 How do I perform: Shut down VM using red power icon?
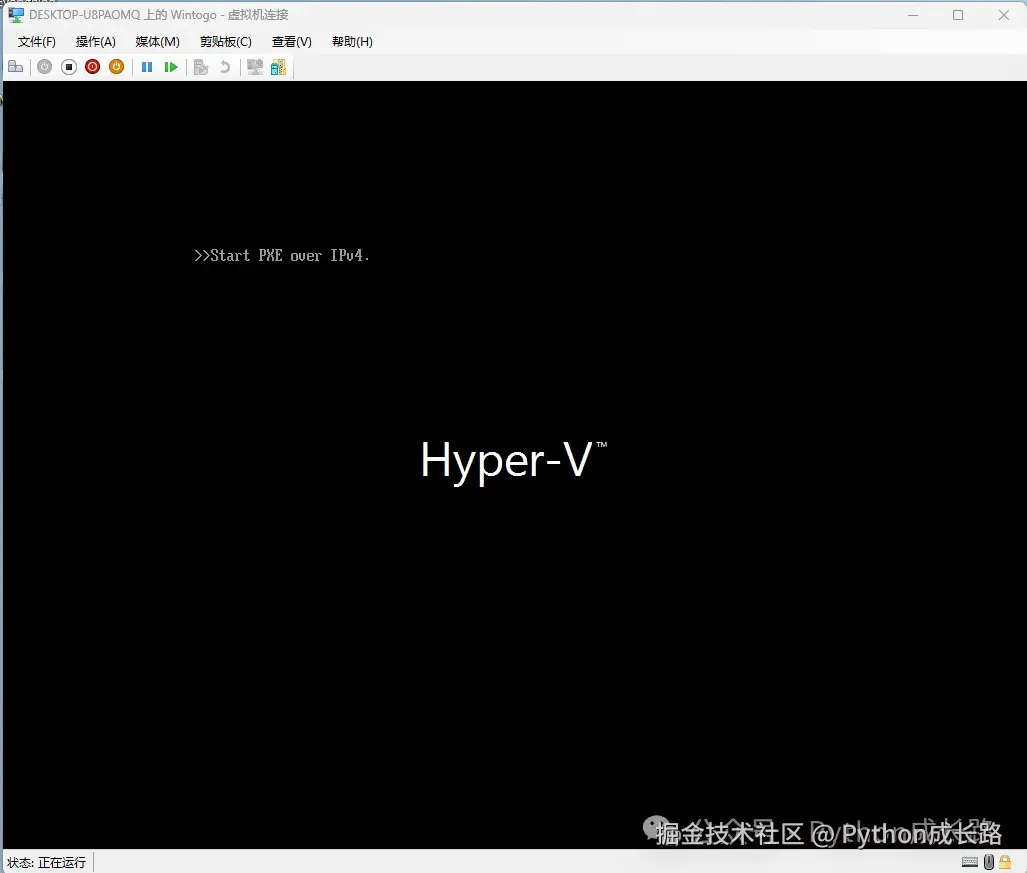point(92,67)
